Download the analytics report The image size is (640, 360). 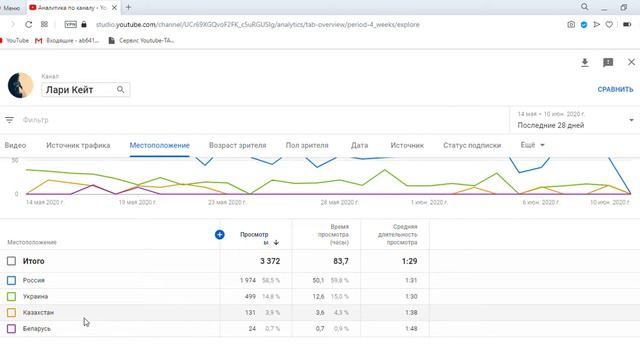pos(584,62)
